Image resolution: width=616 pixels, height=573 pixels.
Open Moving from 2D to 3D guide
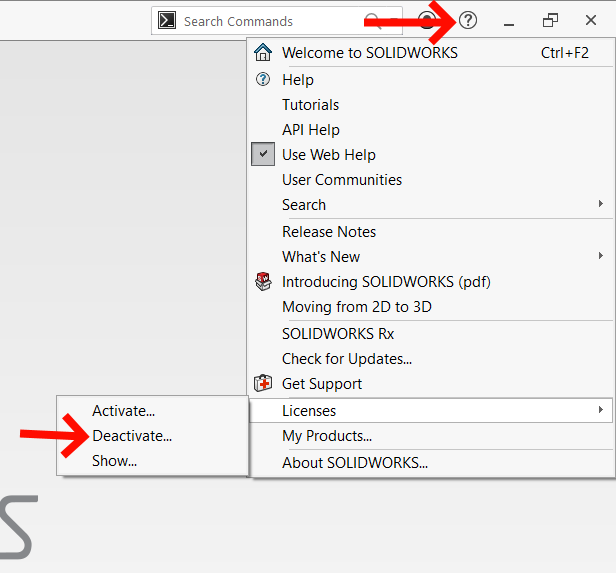357,307
